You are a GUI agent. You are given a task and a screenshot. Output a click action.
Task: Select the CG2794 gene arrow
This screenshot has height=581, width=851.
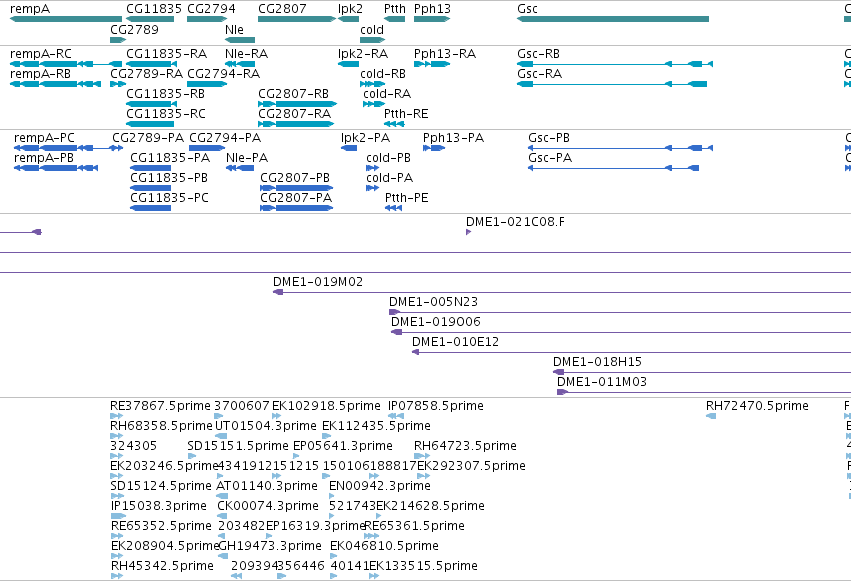207,19
